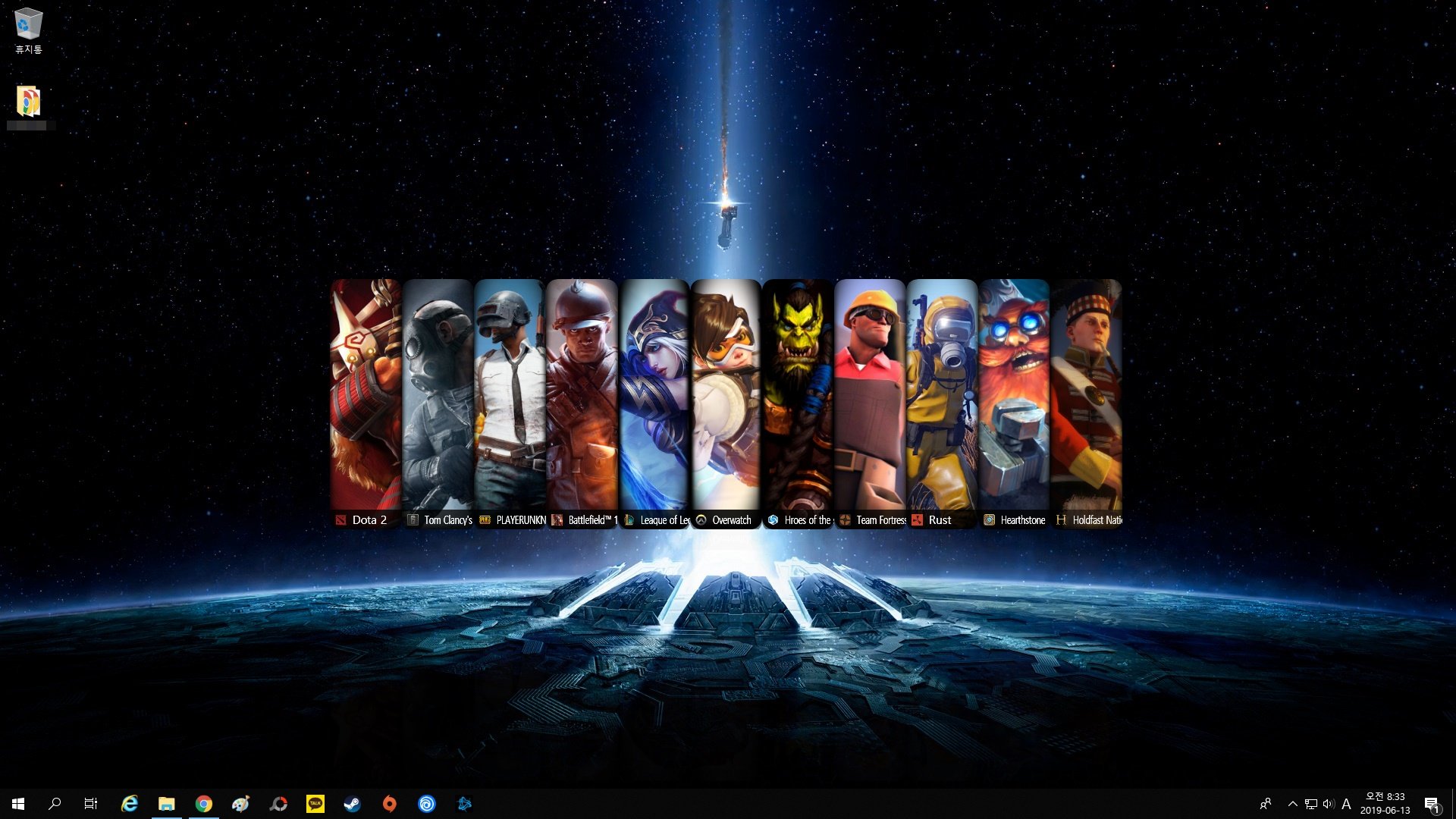The image size is (1456, 819).
Task: Launch the Tom Clancy's game tile
Action: tap(438, 403)
